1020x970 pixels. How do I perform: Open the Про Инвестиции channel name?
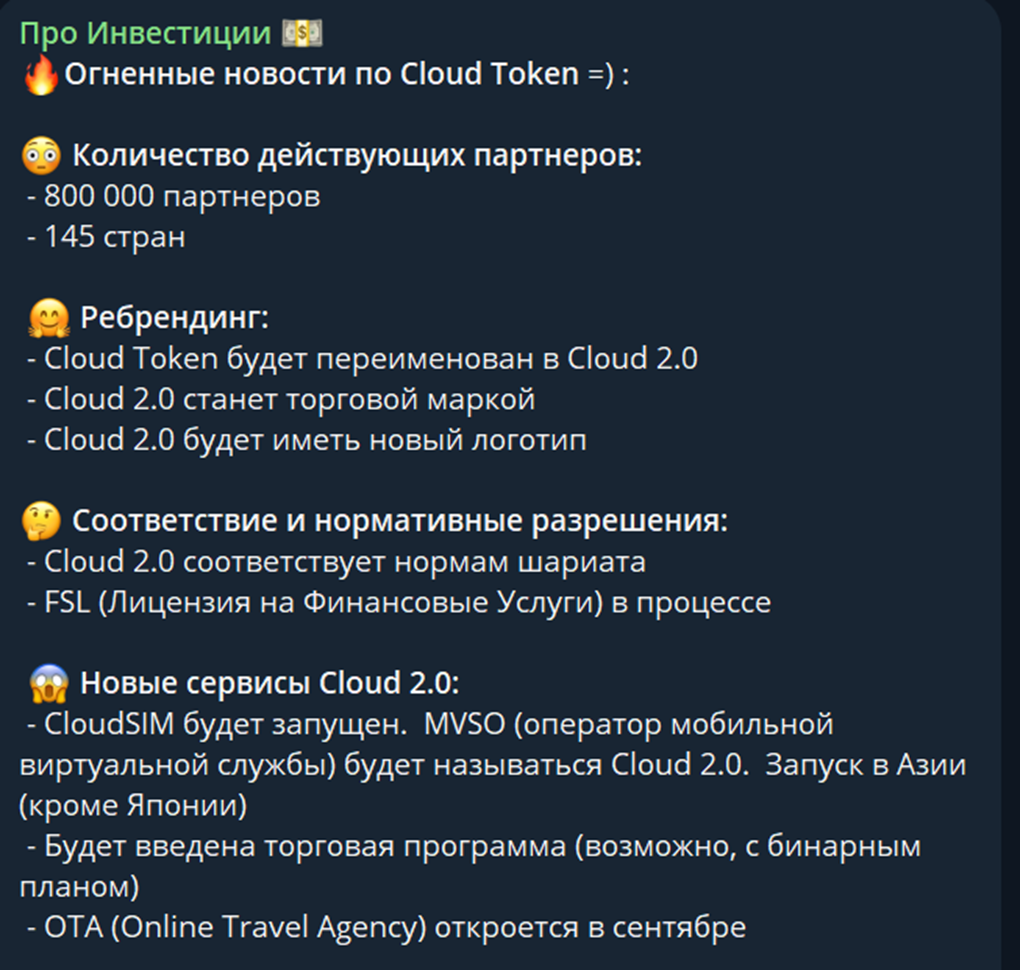click(145, 34)
